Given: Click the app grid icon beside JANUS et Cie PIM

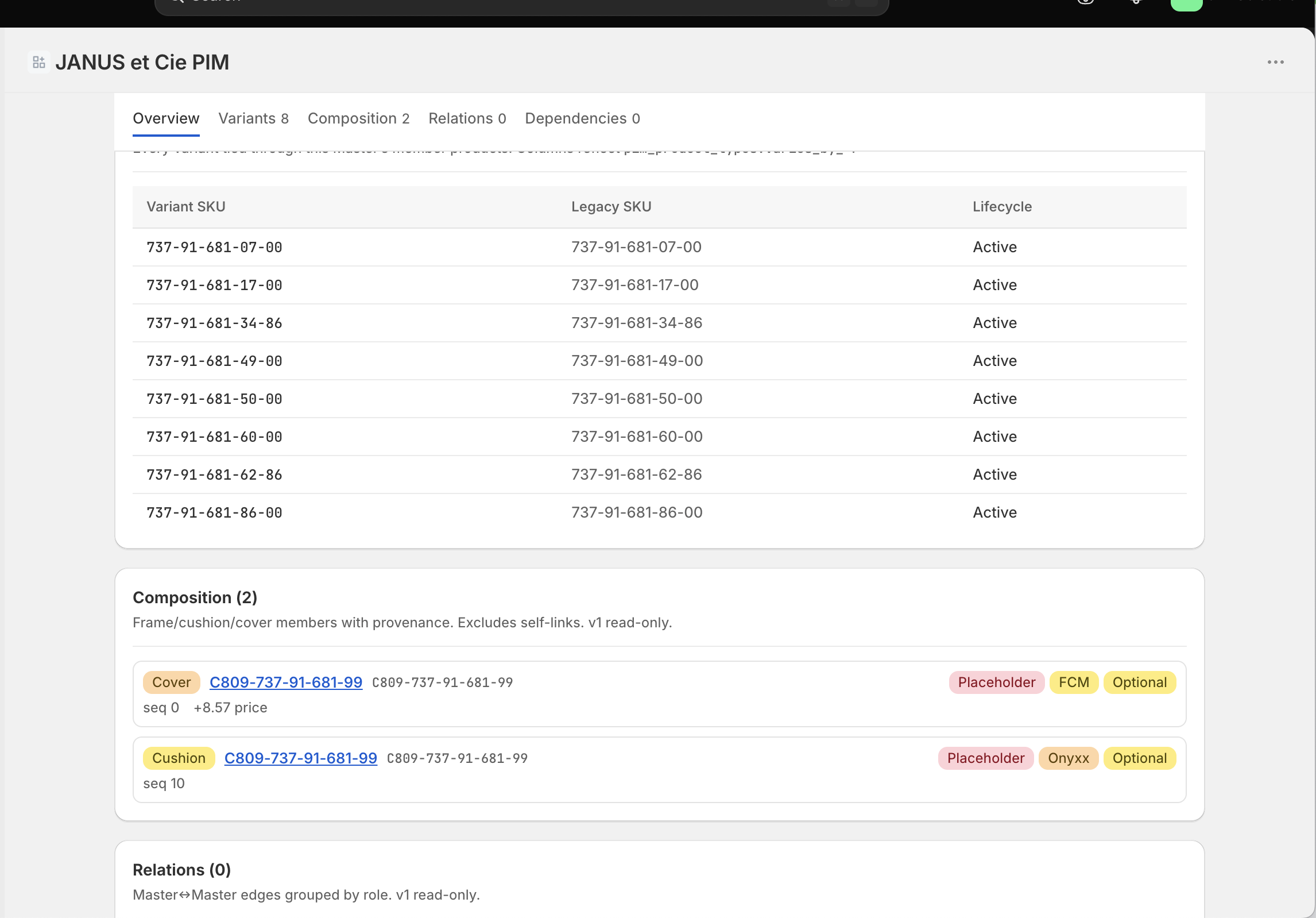Looking at the screenshot, I should tap(39, 62).
